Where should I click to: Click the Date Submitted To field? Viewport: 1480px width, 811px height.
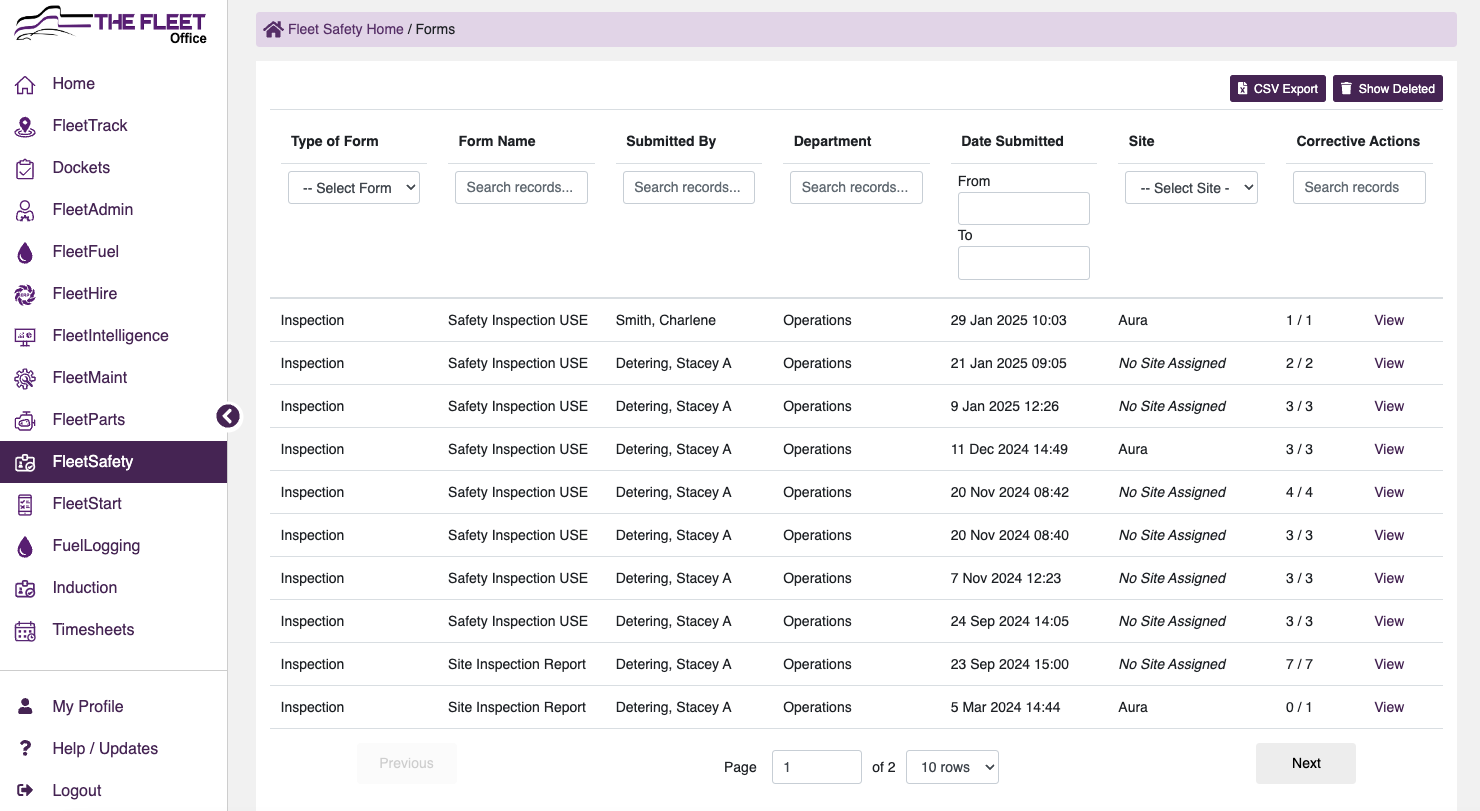pos(1024,263)
